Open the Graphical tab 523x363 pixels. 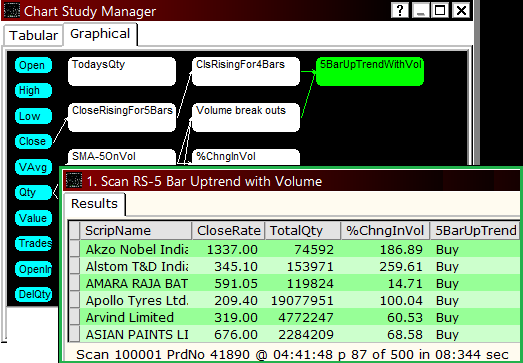(100, 34)
